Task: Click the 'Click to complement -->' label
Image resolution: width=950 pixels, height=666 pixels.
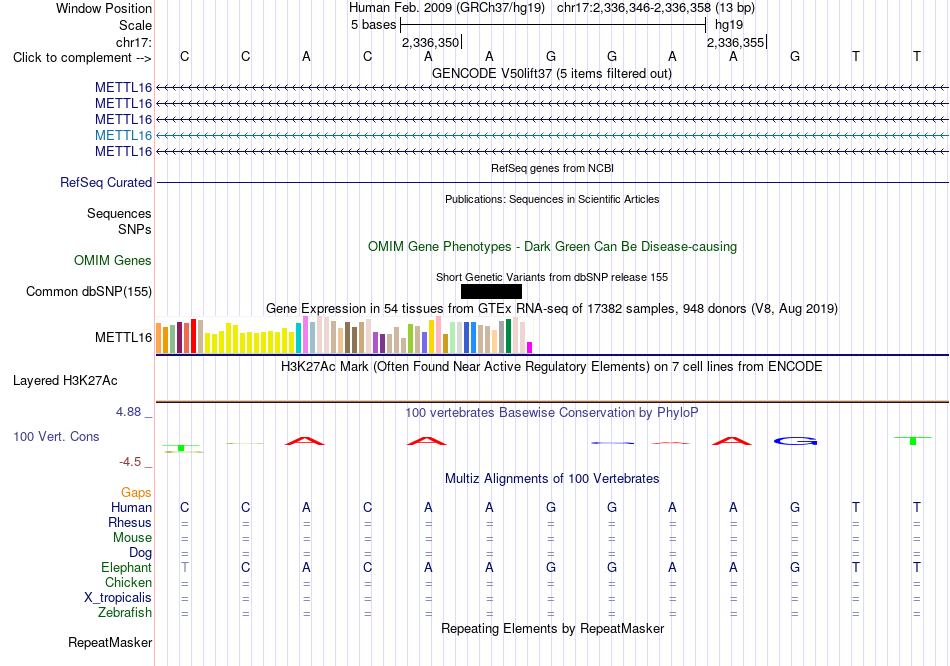Action: [82, 58]
